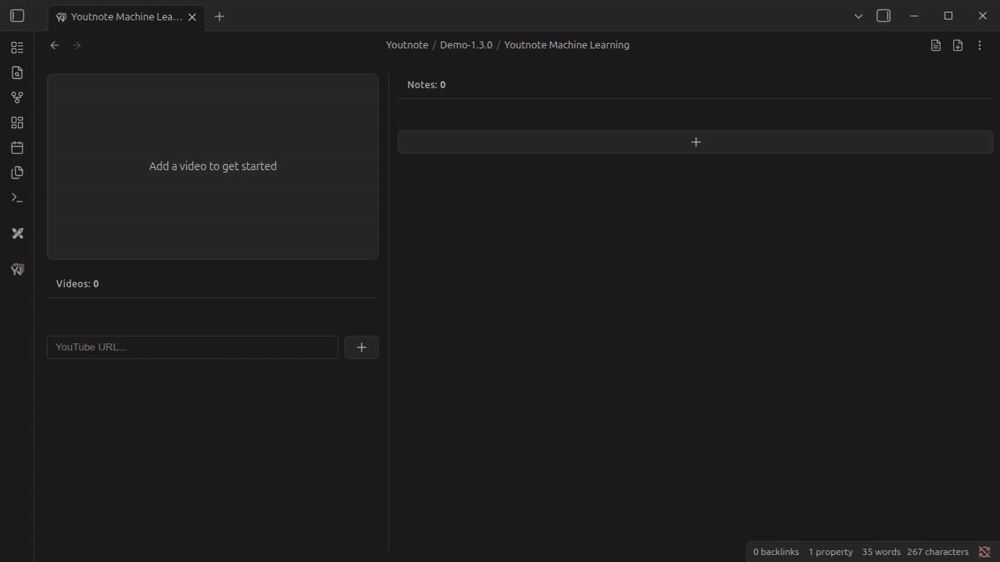Click the crossed pencil-ruler ribbon icon
Screen dimensions: 1000x562
click(17, 233)
